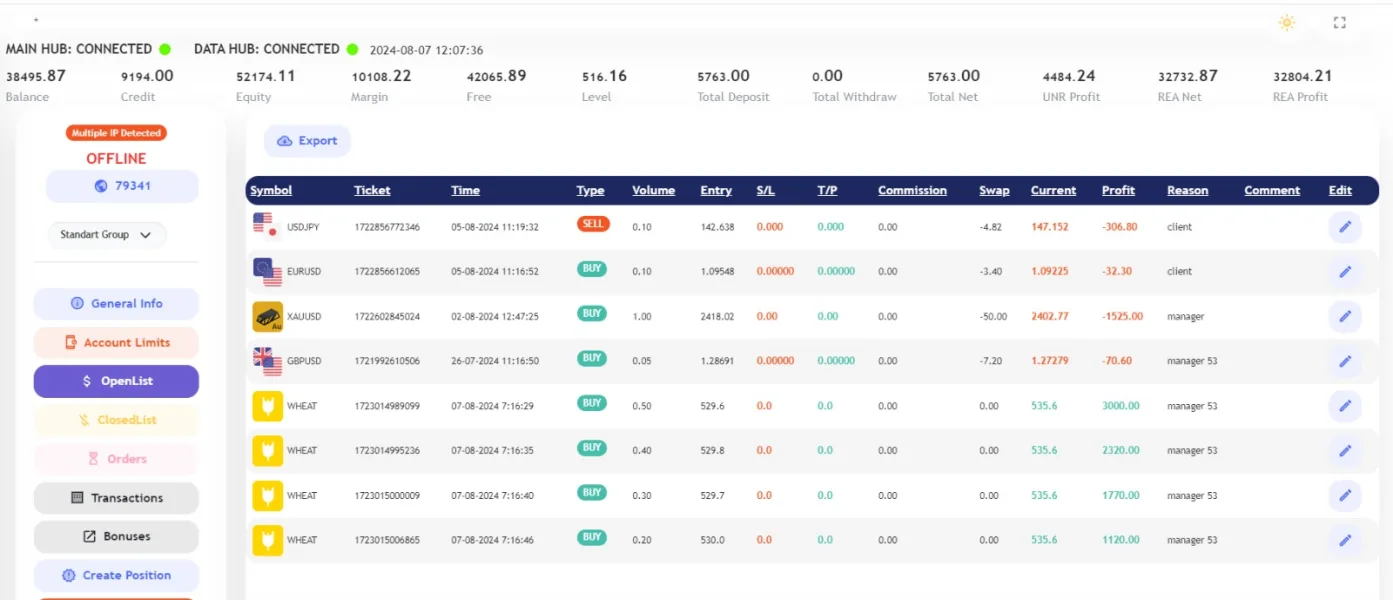This screenshot has height=600, width=1393.
Task: Click the wheat icon on ticket 1723014989099
Action: click(x=268, y=406)
